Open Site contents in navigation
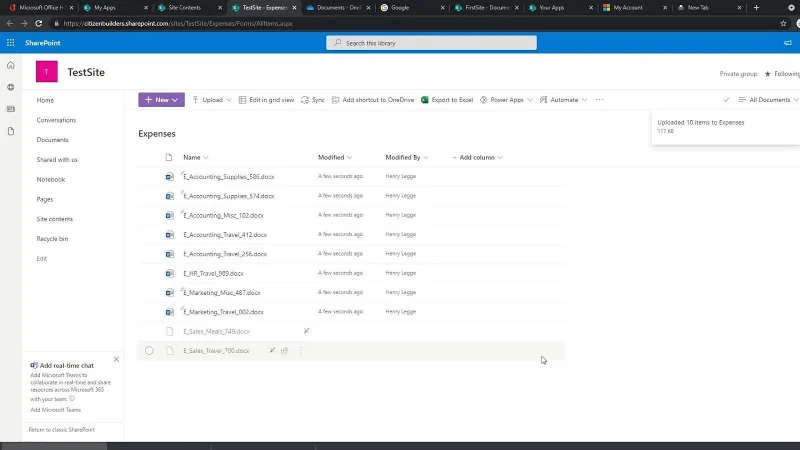 [55, 219]
